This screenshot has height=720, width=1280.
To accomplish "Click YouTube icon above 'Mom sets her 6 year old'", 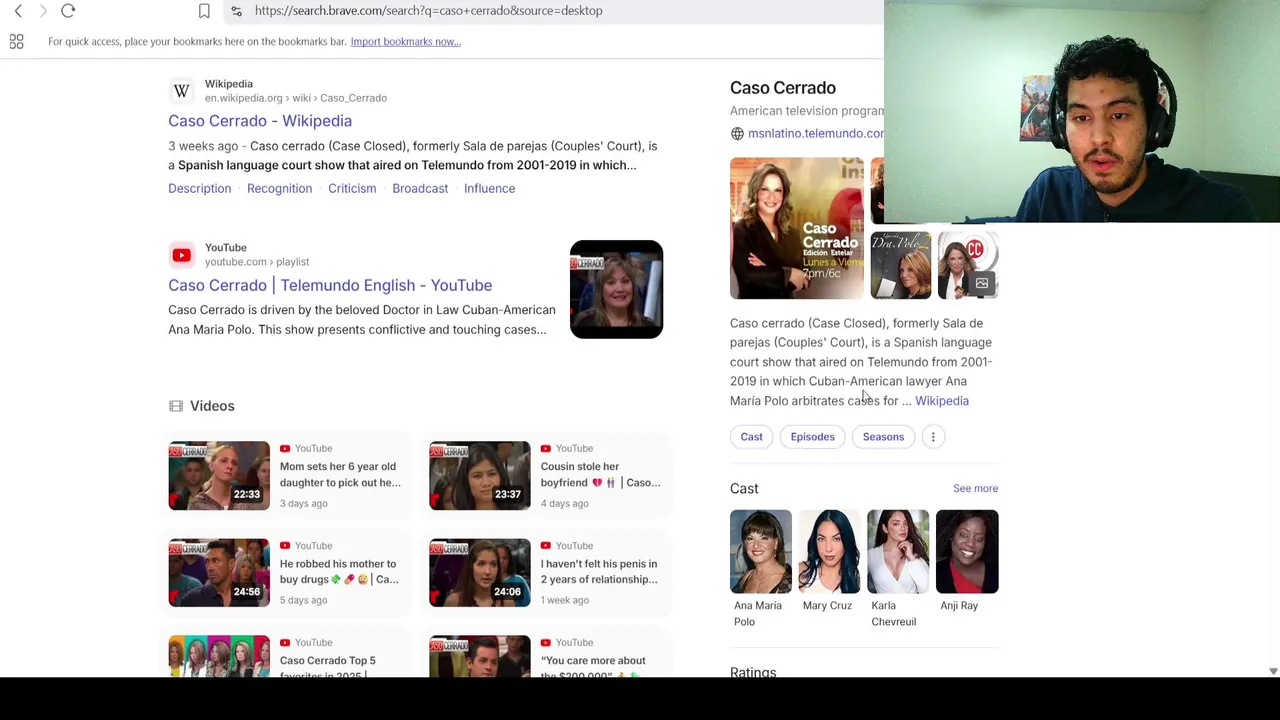I will 285,449.
